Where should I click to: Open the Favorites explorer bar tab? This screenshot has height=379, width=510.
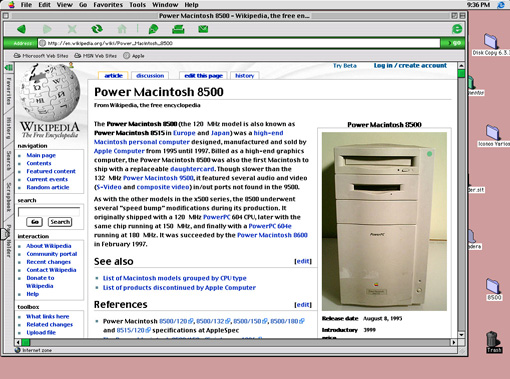pos(9,91)
